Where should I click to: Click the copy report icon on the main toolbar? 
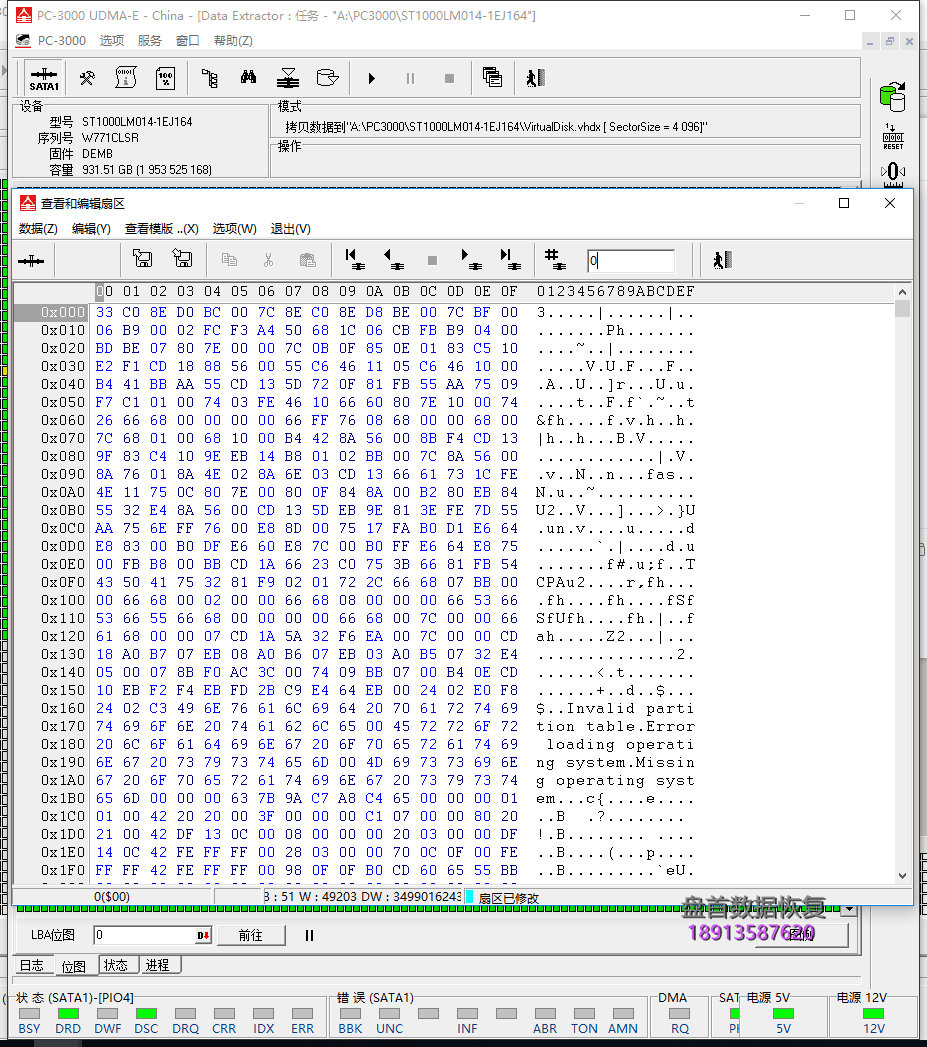tap(492, 77)
